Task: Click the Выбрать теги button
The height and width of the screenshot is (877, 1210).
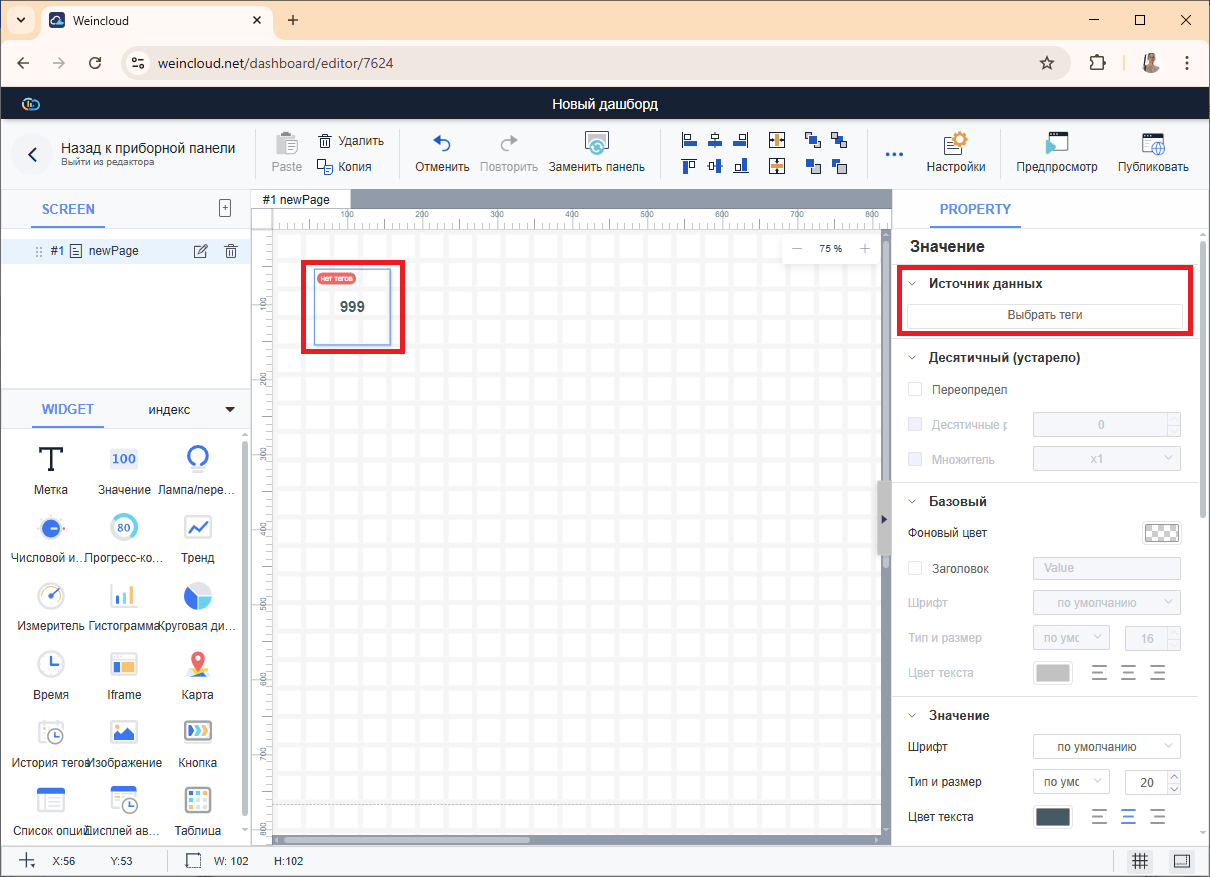Action: point(1044,315)
